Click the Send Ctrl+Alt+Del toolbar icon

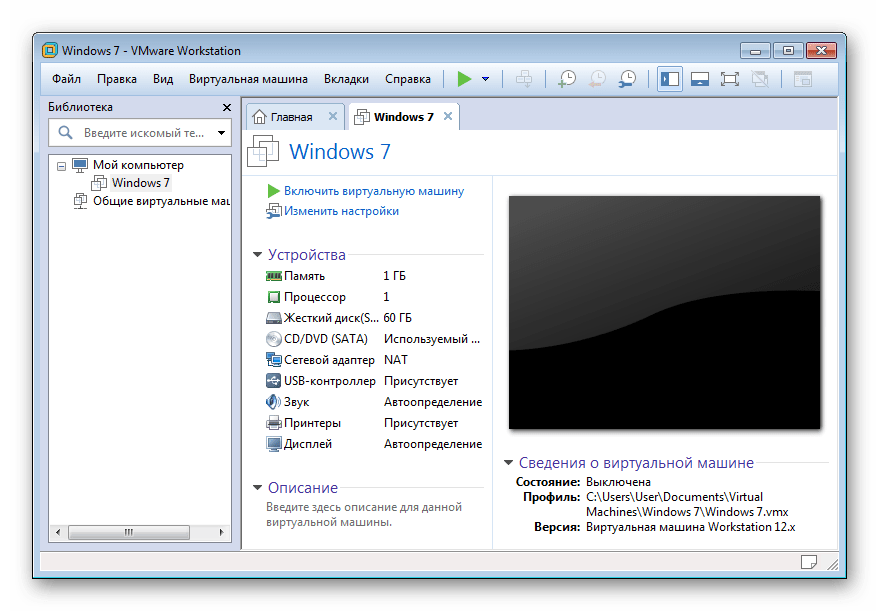point(524,79)
